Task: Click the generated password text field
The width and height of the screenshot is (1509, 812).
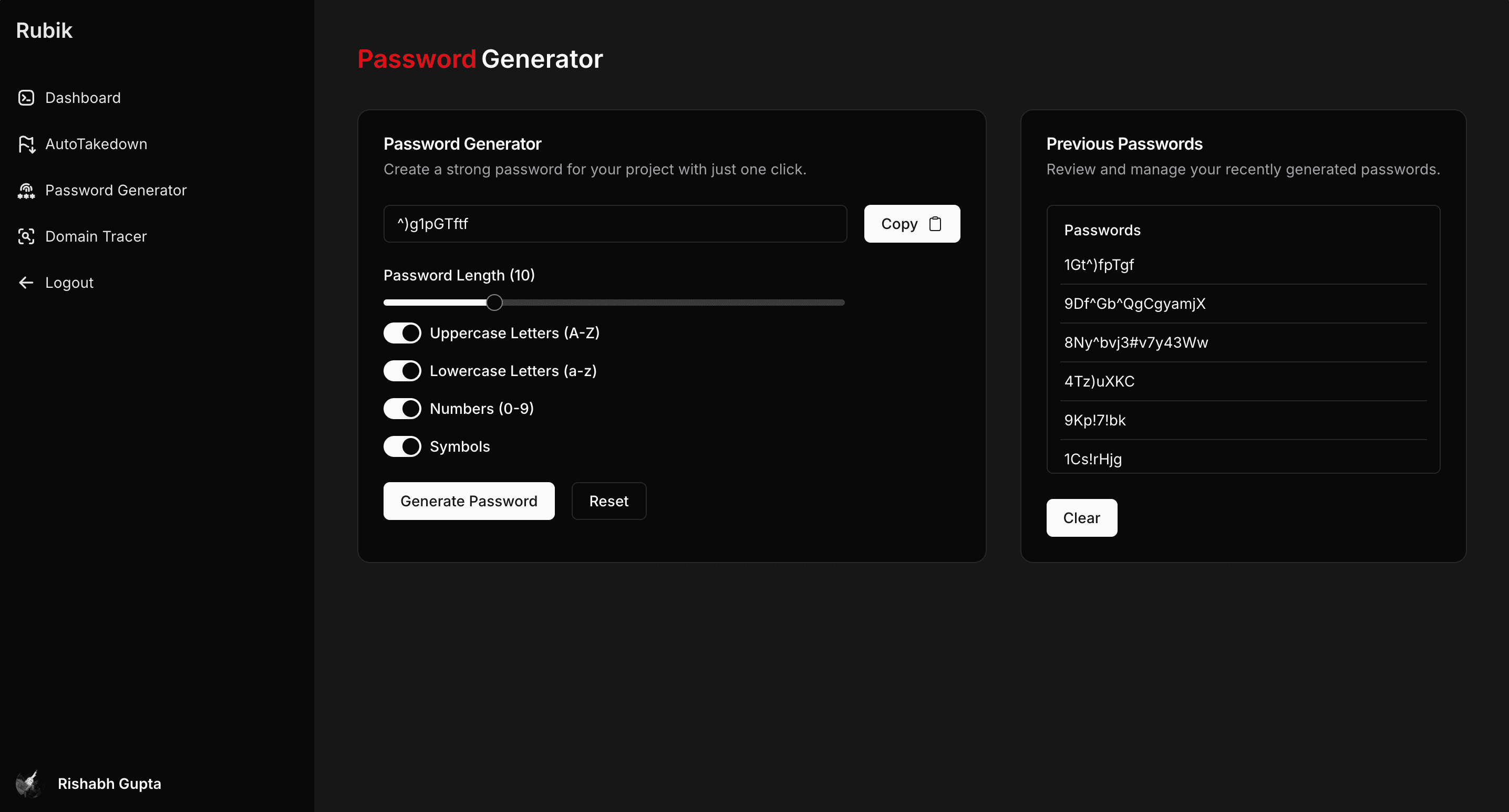Action: [x=615, y=224]
